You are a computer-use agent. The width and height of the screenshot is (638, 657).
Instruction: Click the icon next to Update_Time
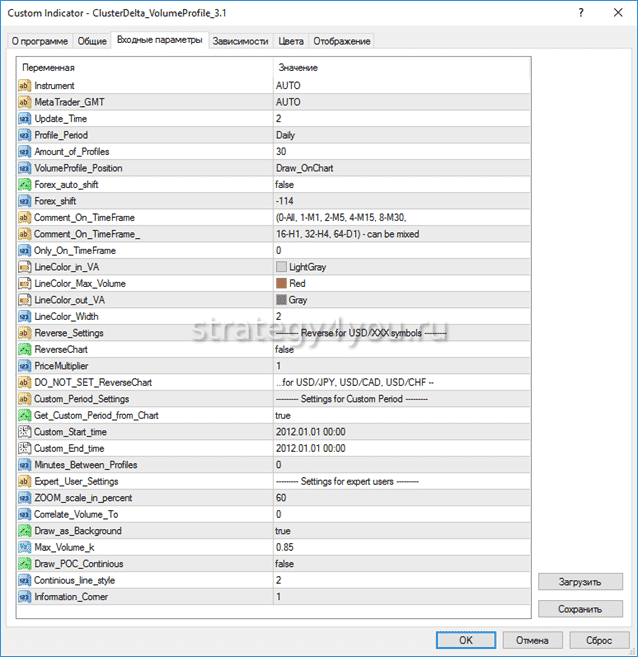[25, 119]
